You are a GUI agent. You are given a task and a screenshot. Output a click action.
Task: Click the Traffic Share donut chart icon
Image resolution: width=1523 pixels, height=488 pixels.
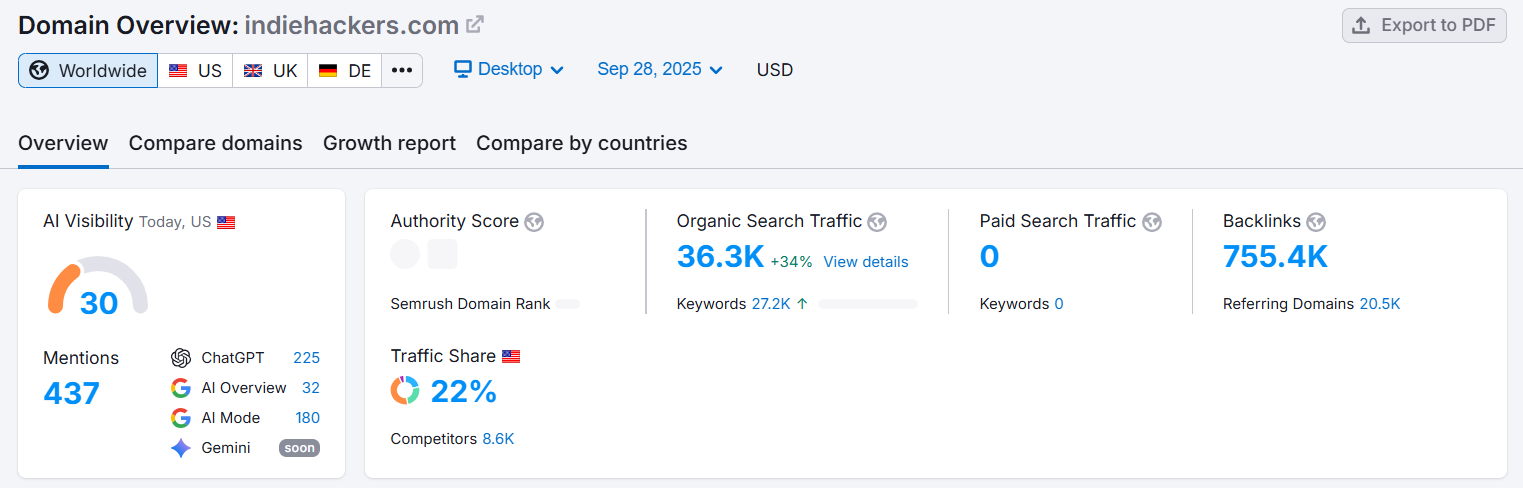tap(405, 391)
